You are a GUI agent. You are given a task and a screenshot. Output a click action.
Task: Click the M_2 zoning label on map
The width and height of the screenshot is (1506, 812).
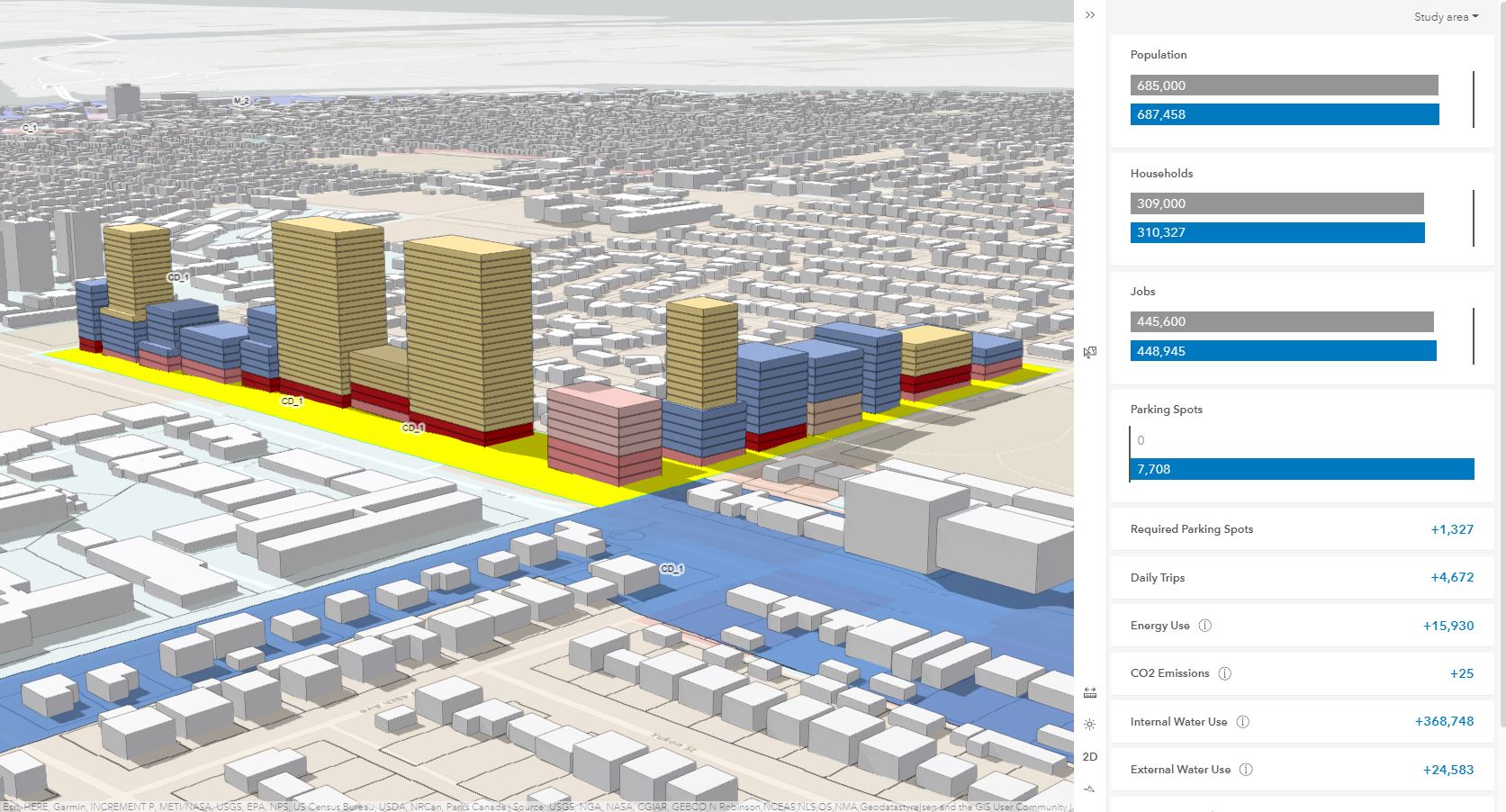pyautogui.click(x=241, y=101)
